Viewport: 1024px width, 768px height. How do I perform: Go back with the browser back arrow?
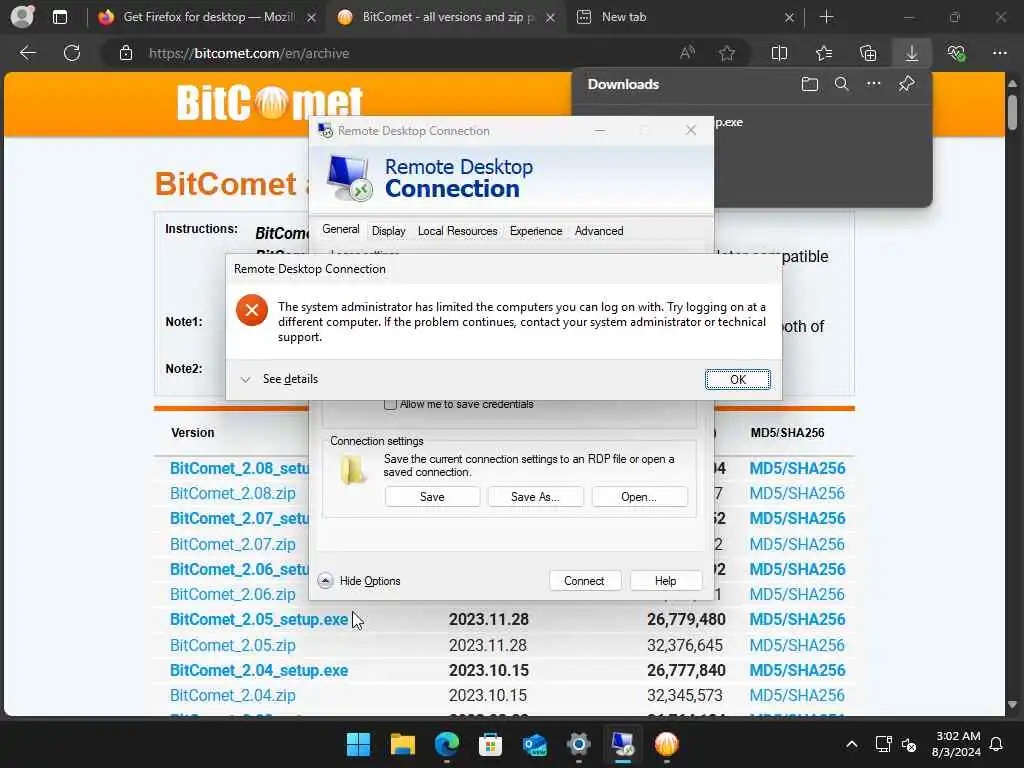[28, 53]
